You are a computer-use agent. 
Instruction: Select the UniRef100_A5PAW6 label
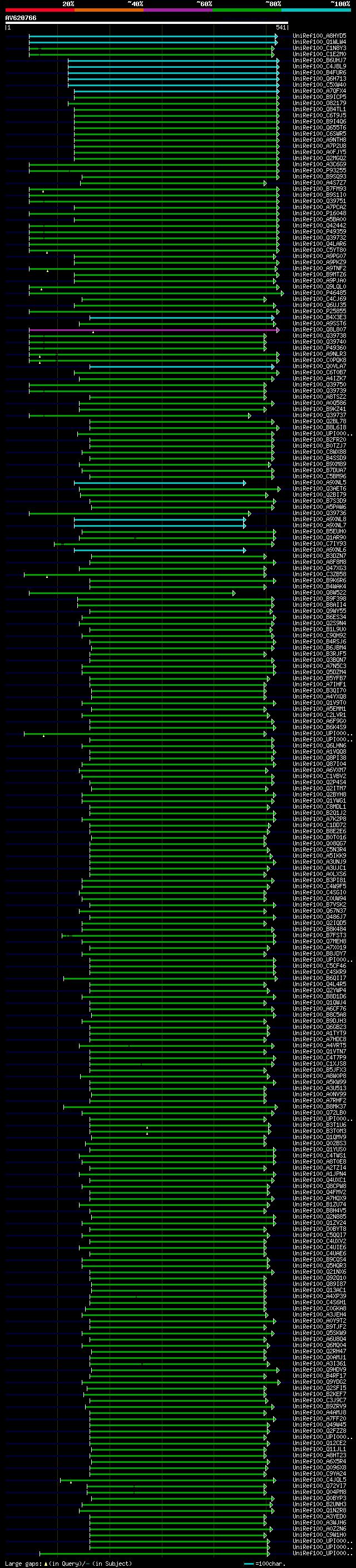coord(319,507)
